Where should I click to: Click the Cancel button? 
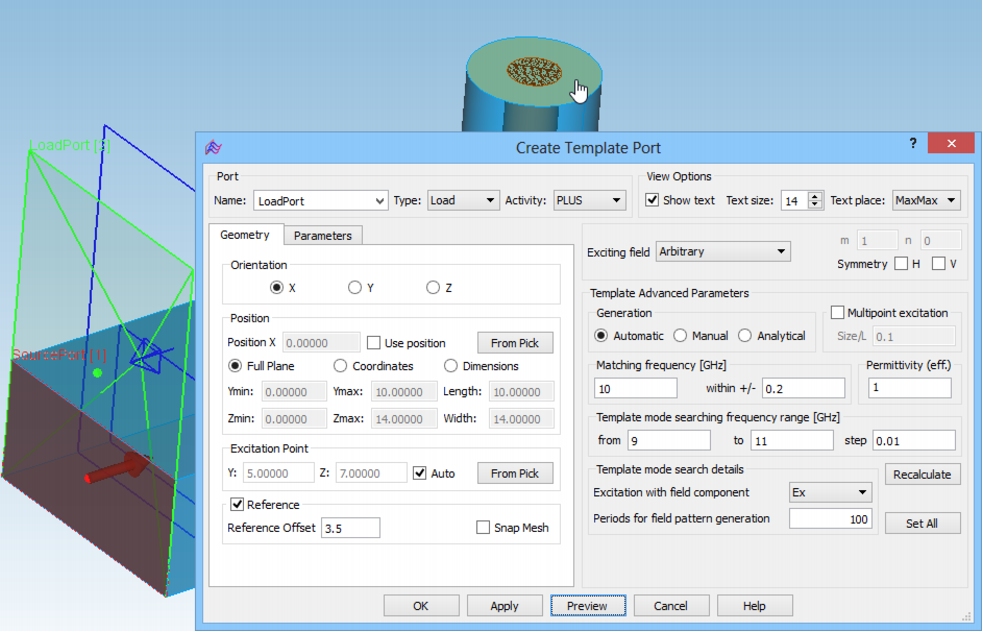click(671, 606)
